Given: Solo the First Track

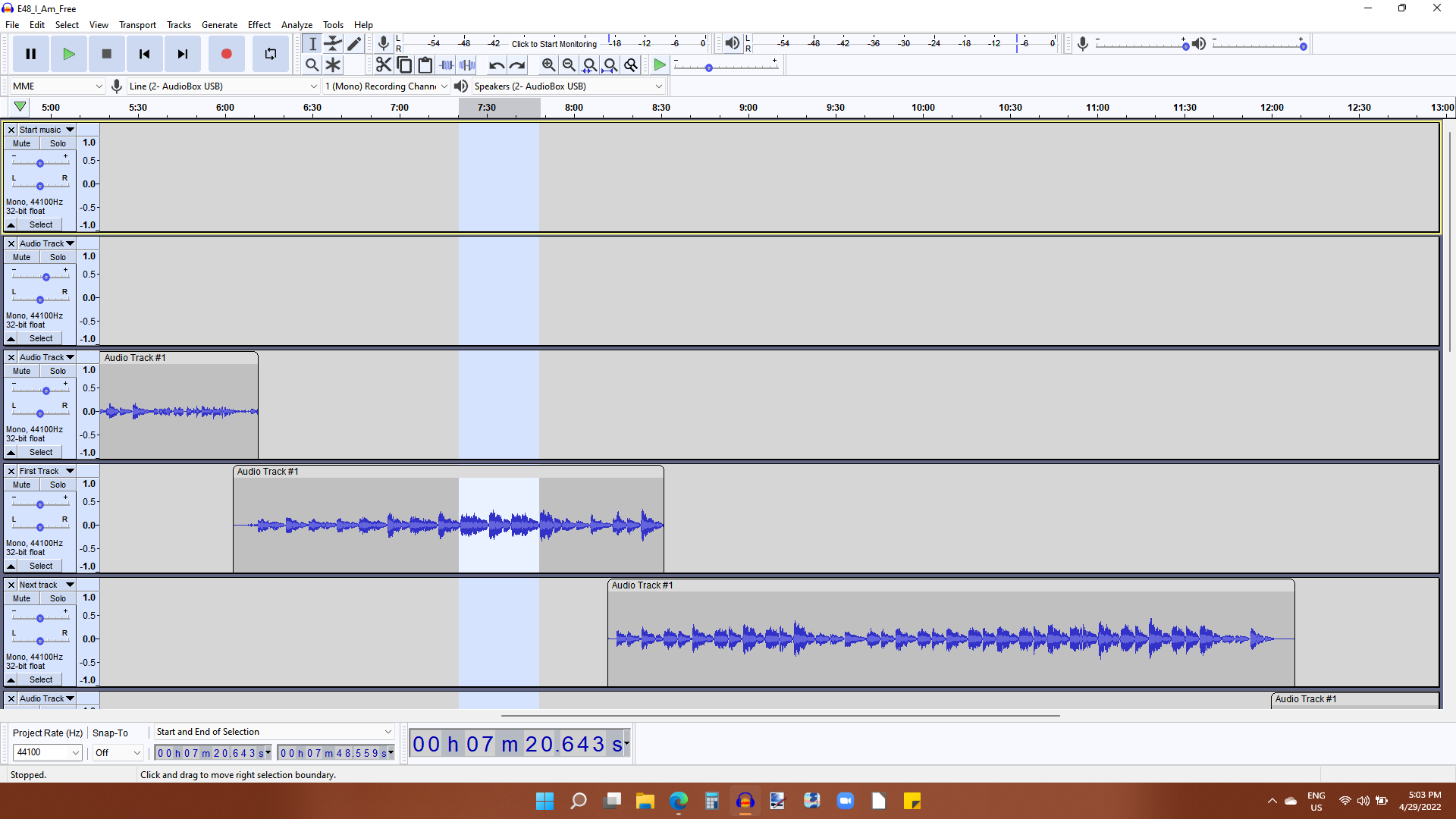Looking at the screenshot, I should [58, 485].
